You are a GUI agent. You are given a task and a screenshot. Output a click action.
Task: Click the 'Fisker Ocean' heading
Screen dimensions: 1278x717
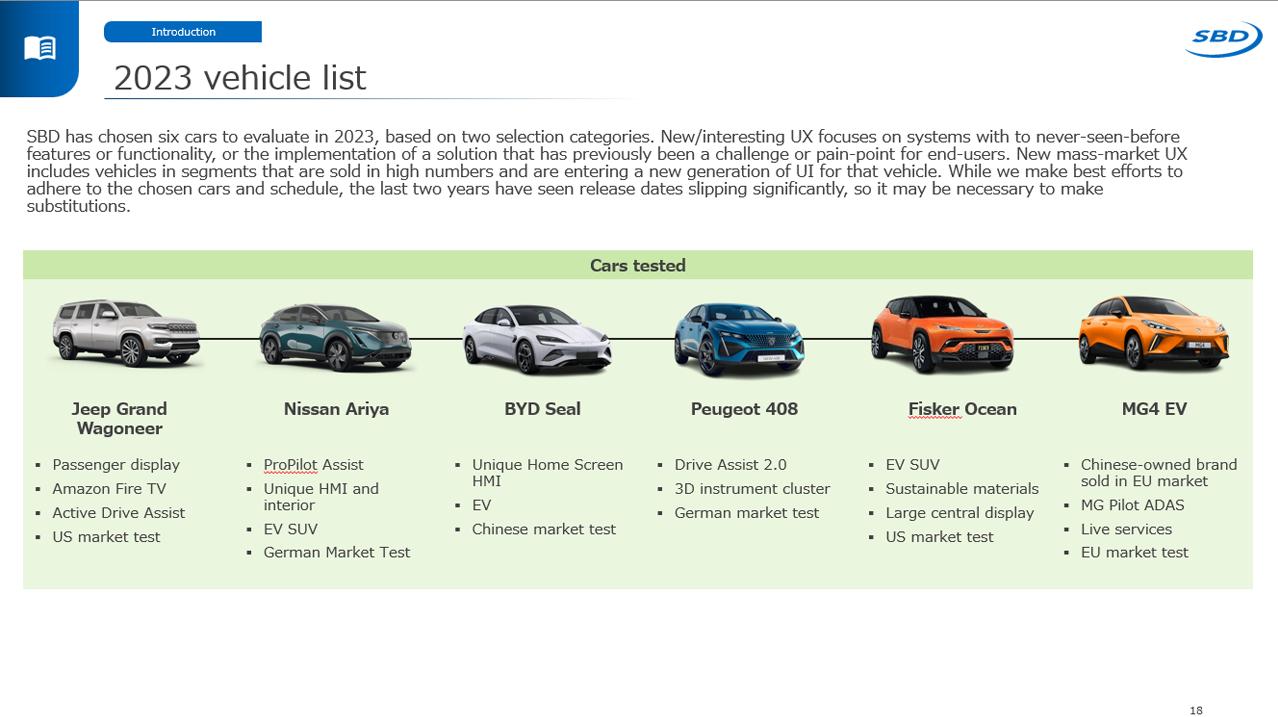tap(962, 409)
